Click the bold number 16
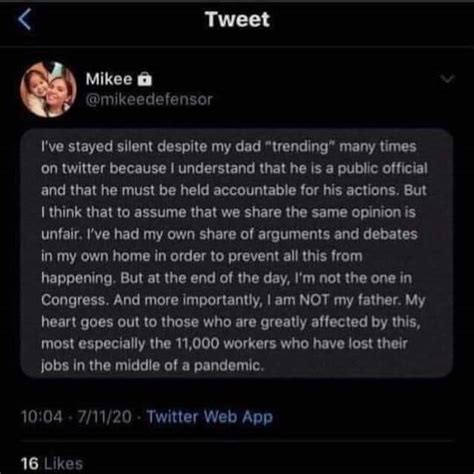Image resolution: width=474 pixels, height=474 pixels. point(30,464)
